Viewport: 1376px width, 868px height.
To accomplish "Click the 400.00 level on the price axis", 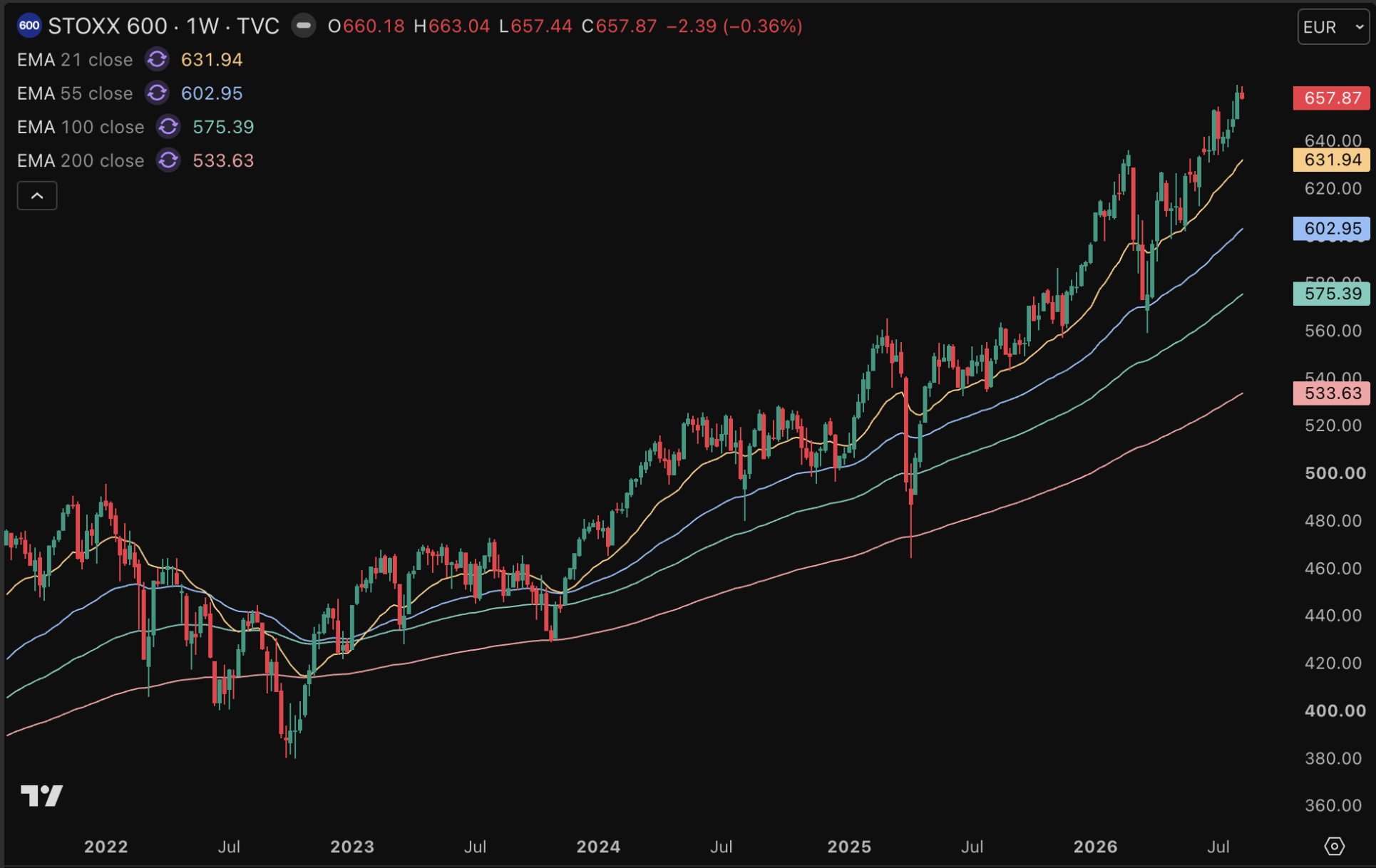I will 1335,711.
